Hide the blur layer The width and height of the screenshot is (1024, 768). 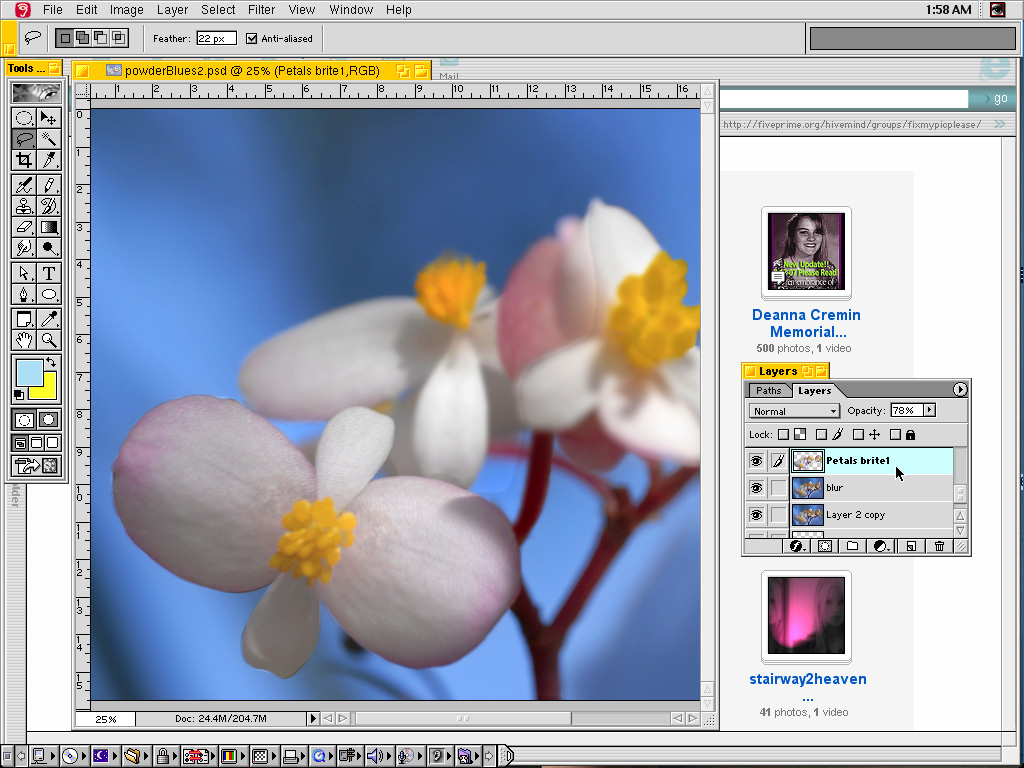tap(756, 488)
